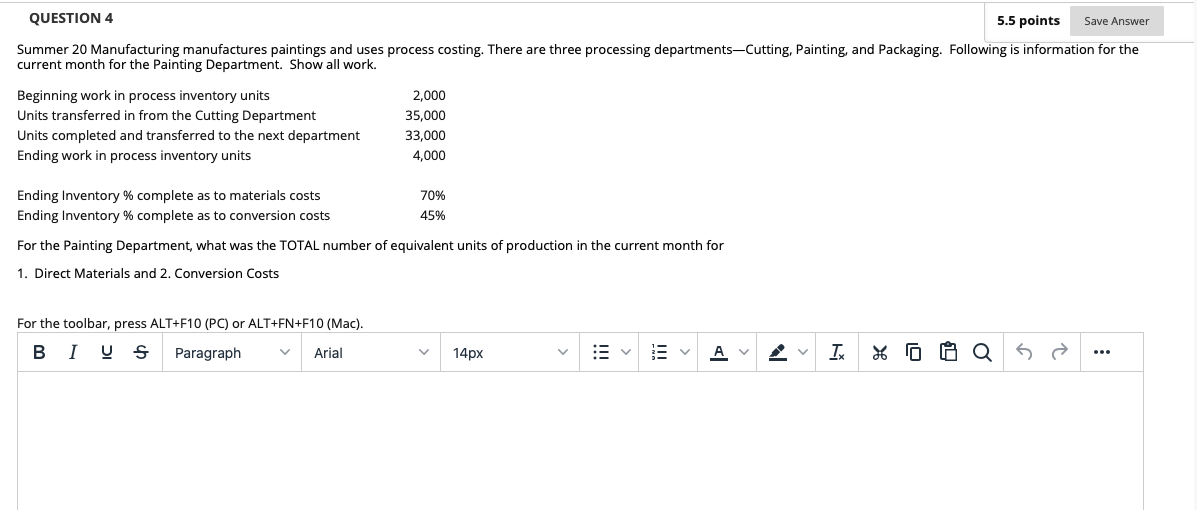1197x510 pixels.
Task: Open find and replace magnifier icon
Action: point(982,353)
